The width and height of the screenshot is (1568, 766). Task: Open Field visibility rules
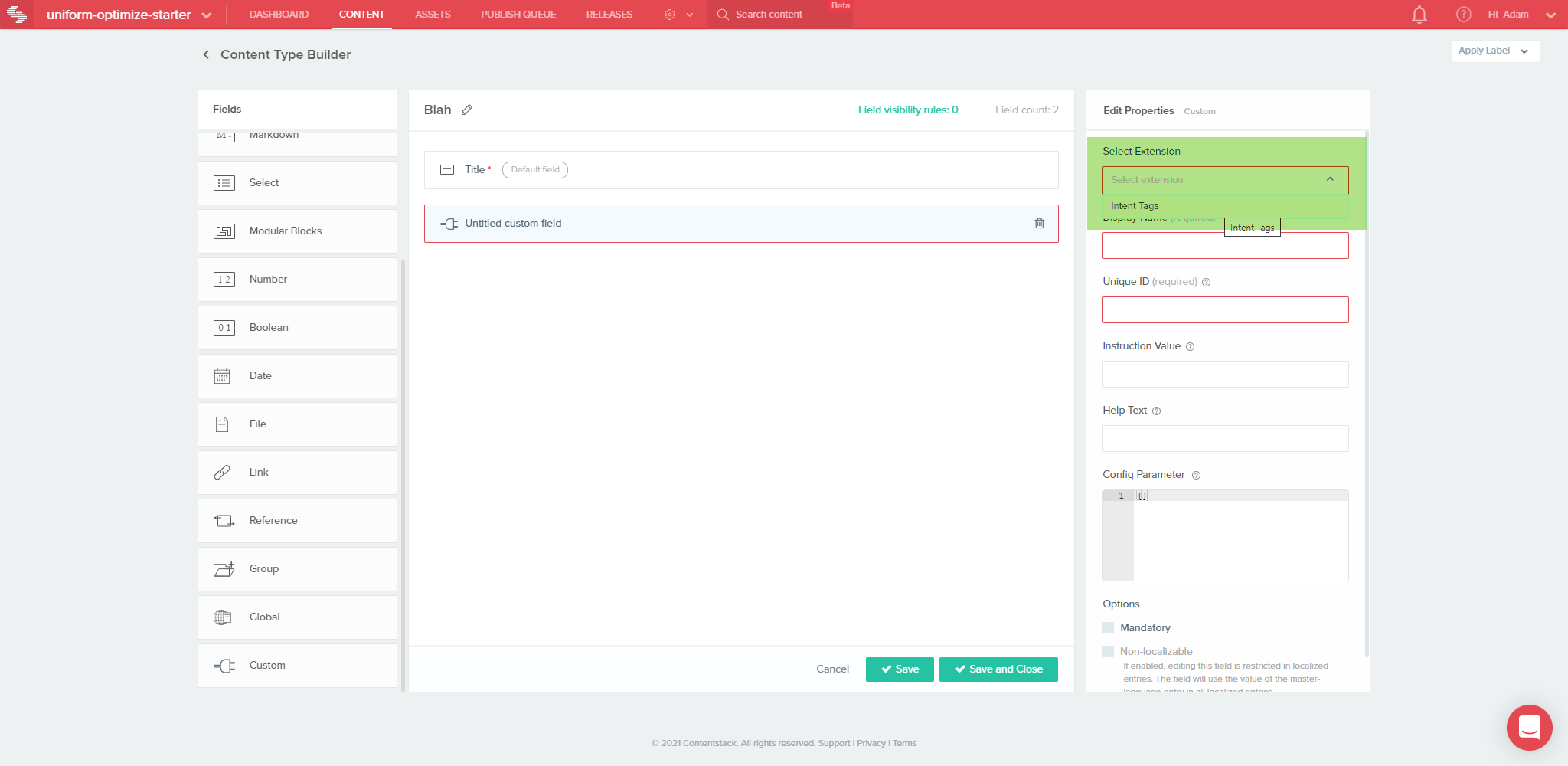[908, 110]
